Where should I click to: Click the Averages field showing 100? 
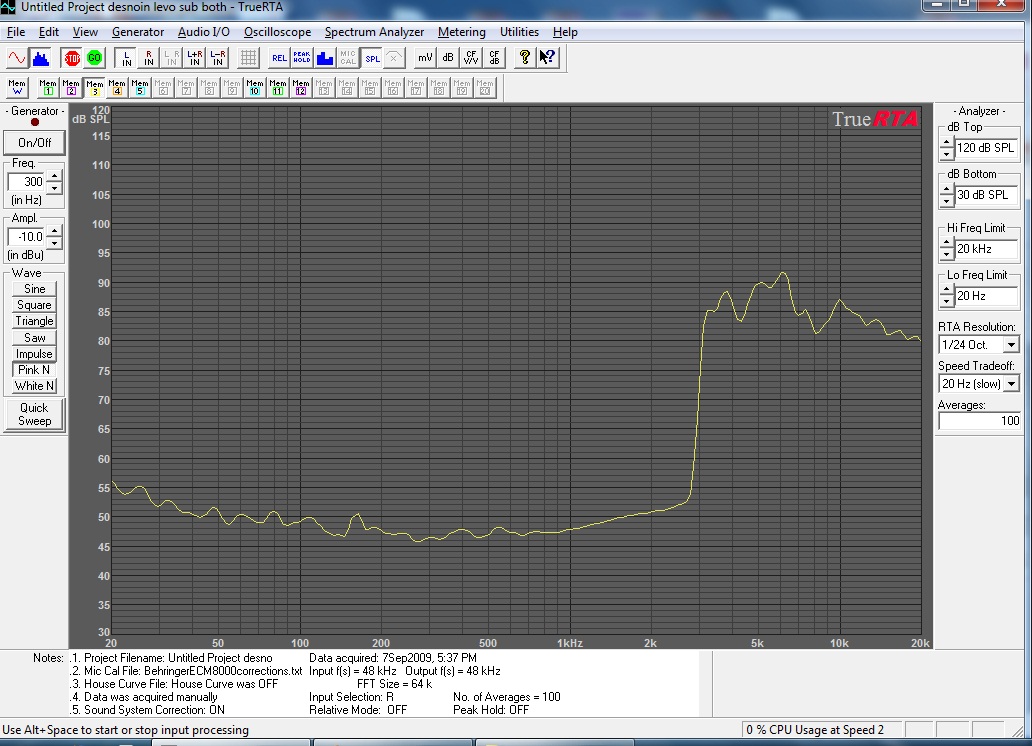coord(979,421)
